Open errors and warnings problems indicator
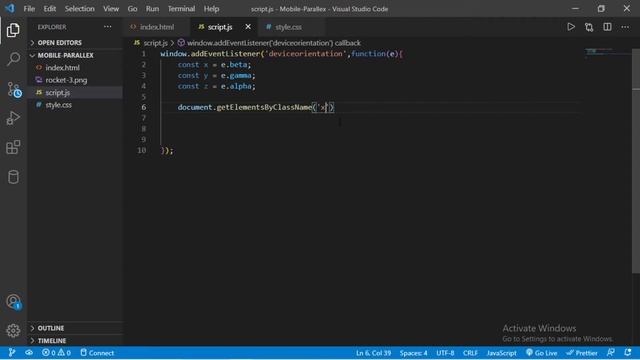Screen dimensions: 640x360 point(56,353)
